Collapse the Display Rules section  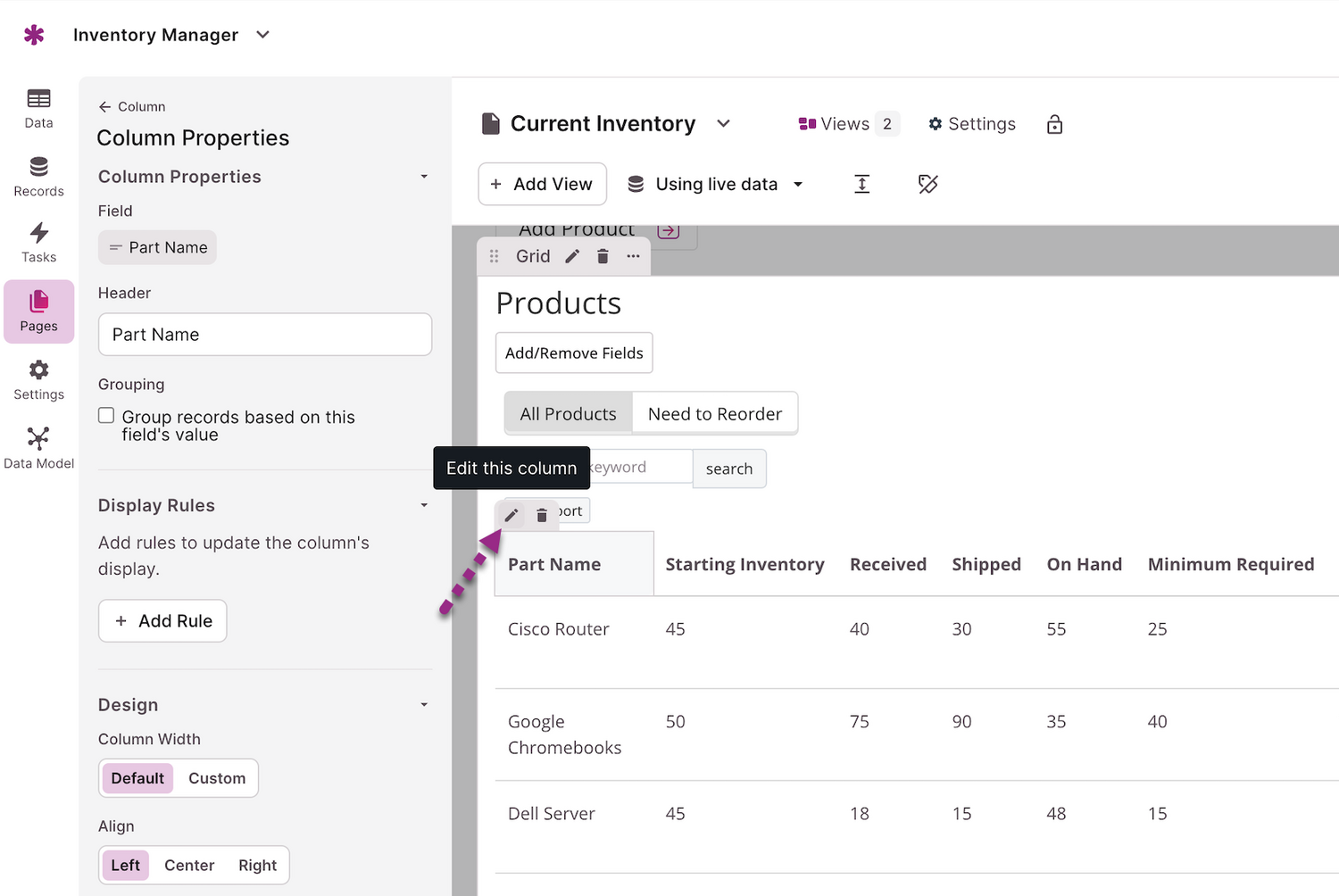point(424,505)
